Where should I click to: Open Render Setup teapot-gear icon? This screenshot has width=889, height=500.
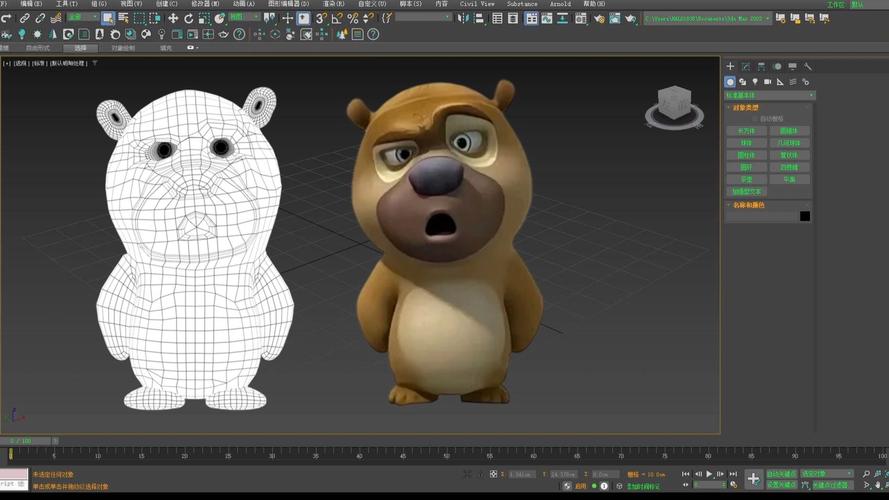(599, 19)
